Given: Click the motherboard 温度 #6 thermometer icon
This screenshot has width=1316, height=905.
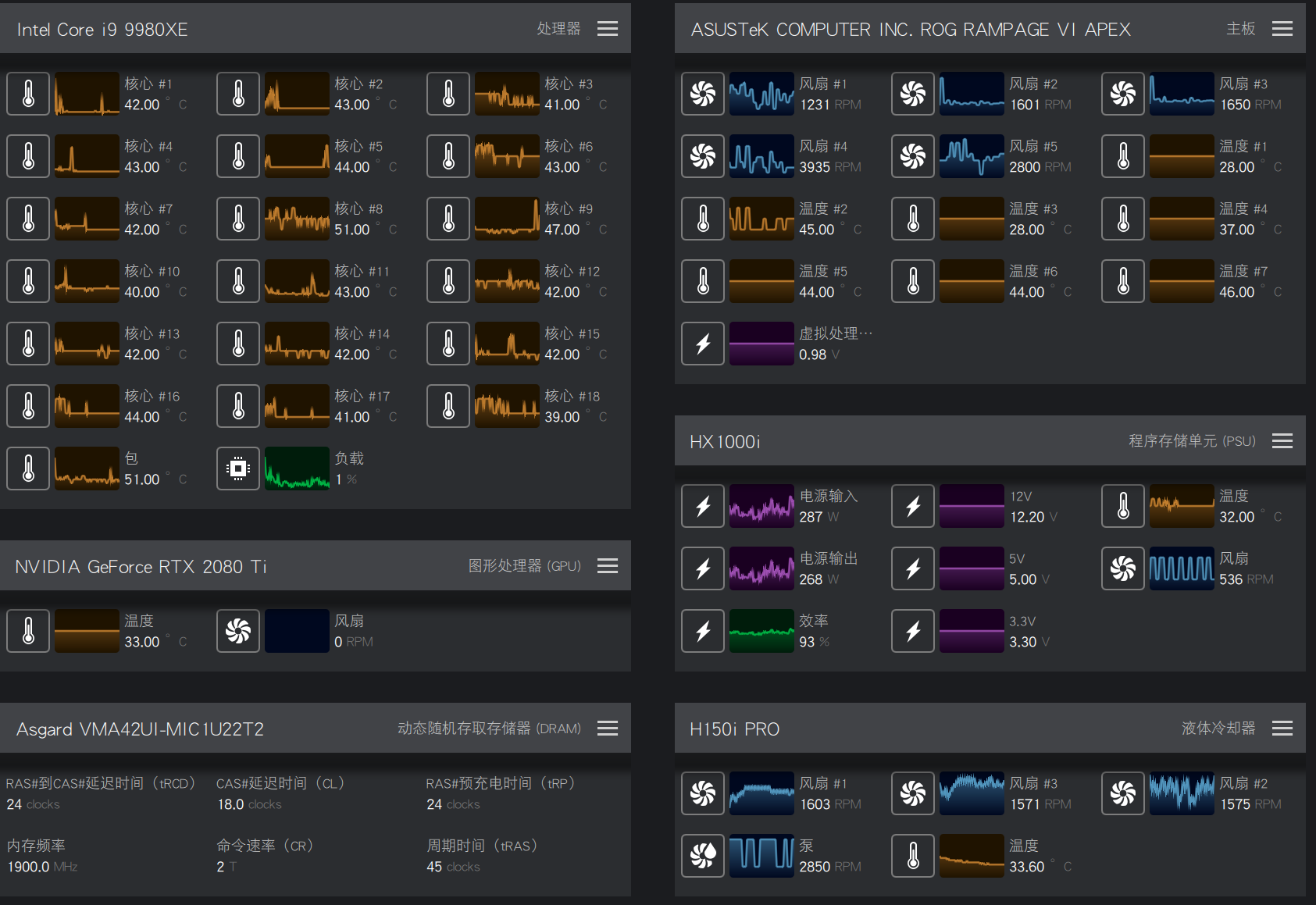Looking at the screenshot, I should [x=913, y=281].
